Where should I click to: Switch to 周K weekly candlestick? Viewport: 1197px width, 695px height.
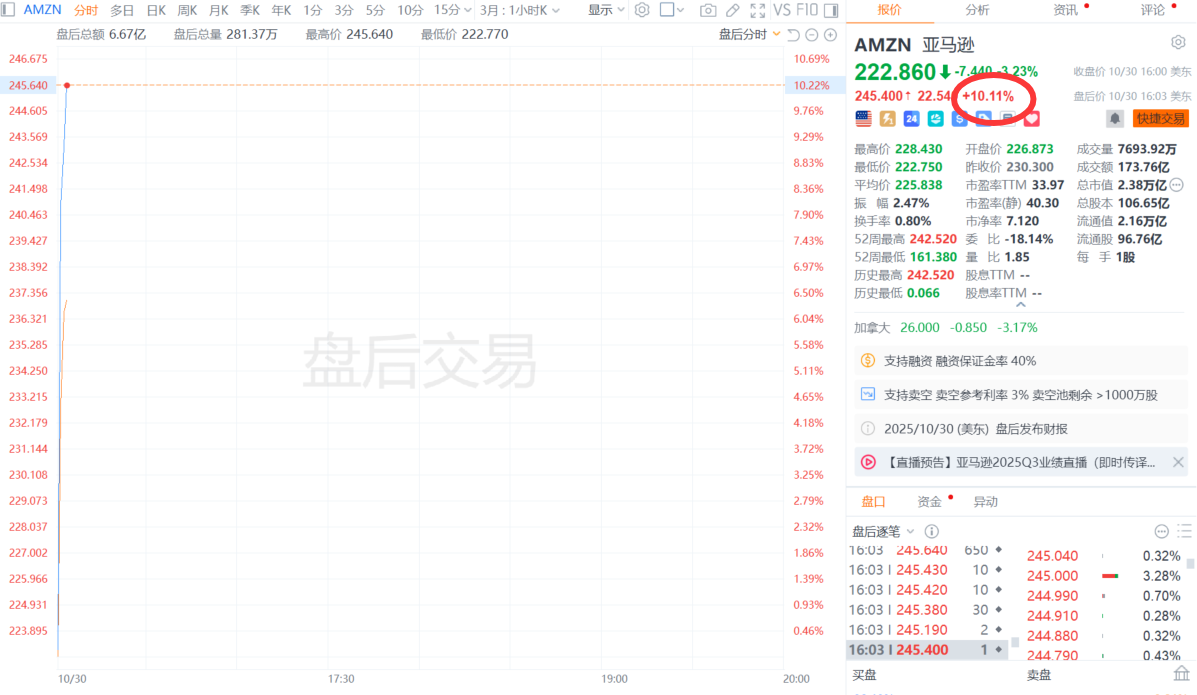coord(187,10)
